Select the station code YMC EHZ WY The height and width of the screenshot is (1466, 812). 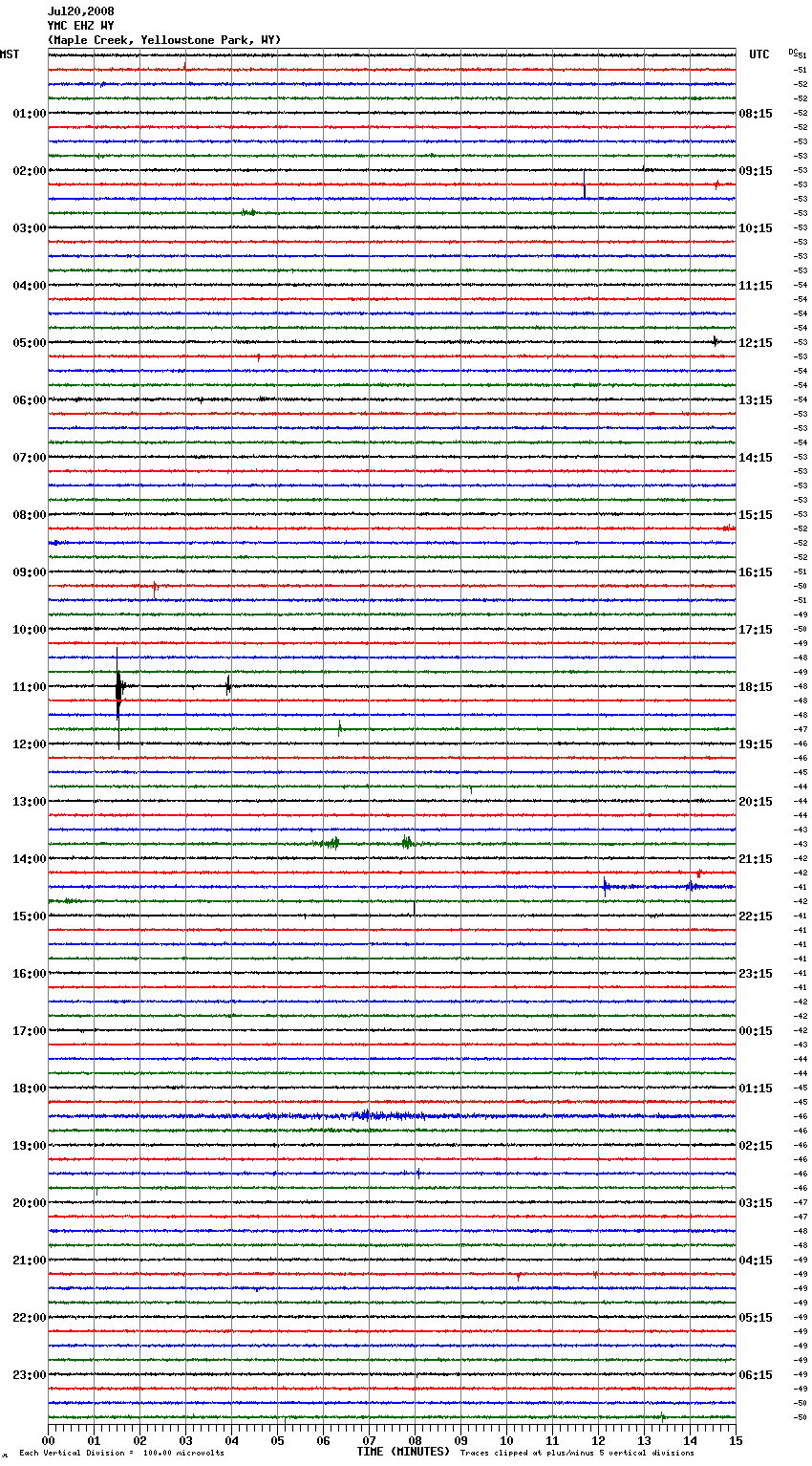pyautogui.click(x=81, y=26)
